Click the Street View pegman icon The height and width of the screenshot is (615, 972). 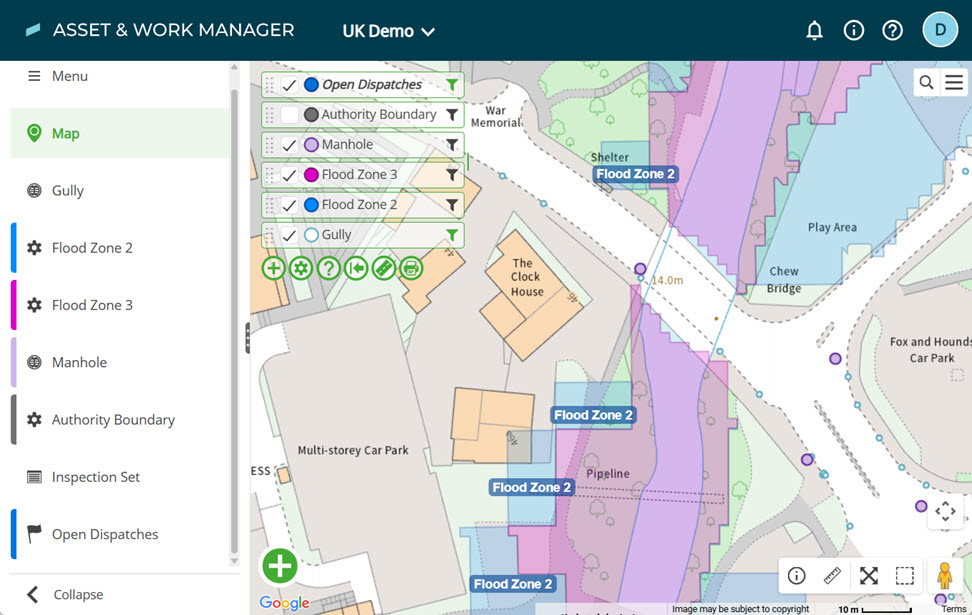pos(944,576)
